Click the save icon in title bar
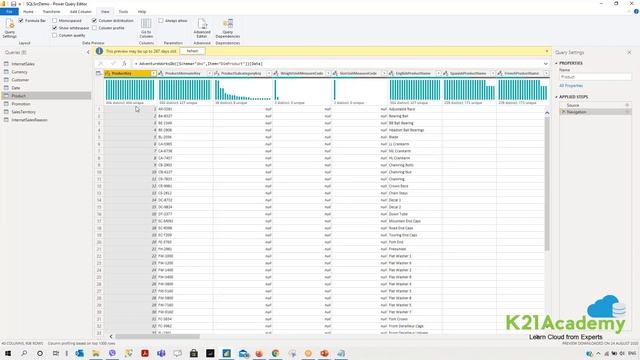The width and height of the screenshot is (640, 360). point(13,4)
